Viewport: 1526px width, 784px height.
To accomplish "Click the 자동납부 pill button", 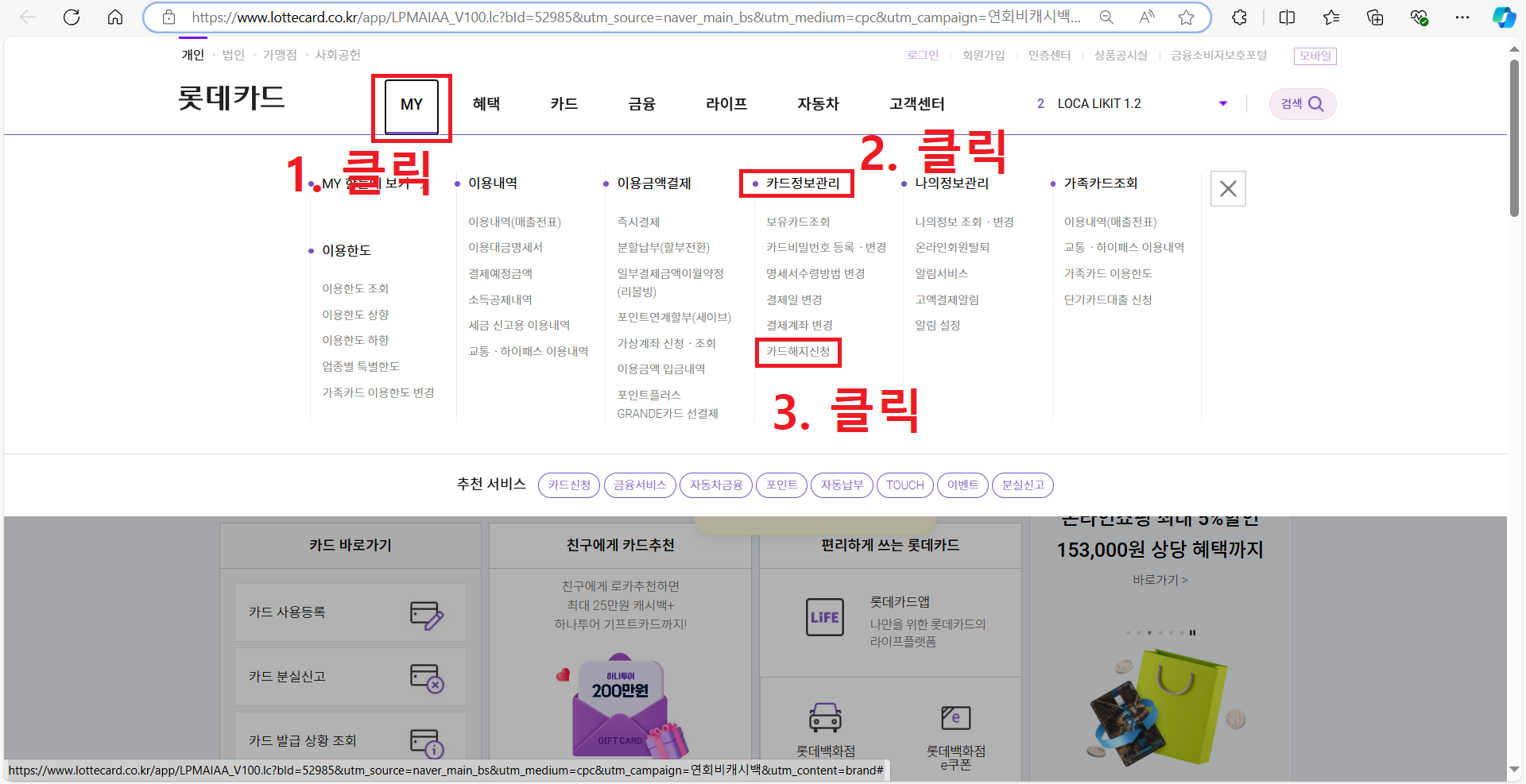I will click(x=842, y=485).
